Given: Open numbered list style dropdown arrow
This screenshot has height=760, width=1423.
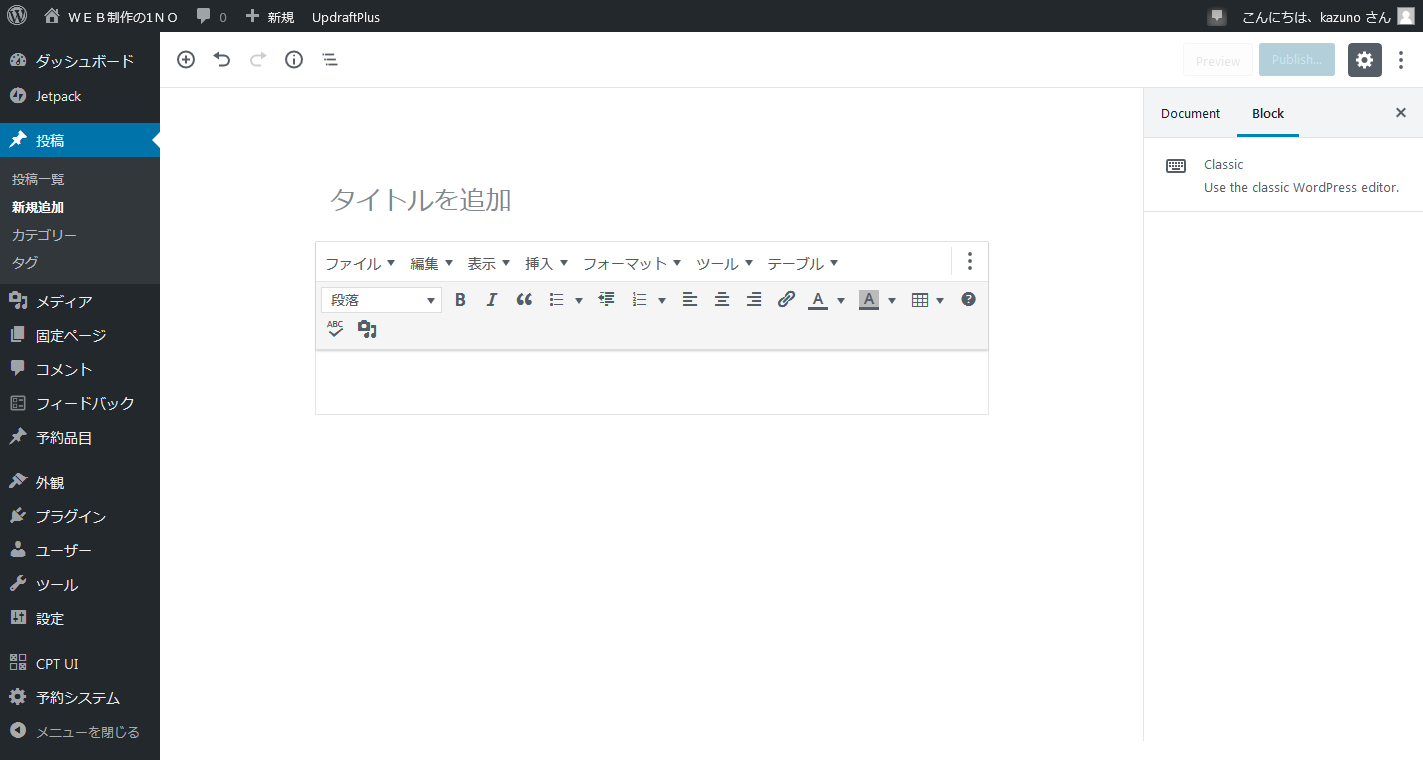Looking at the screenshot, I should click(x=662, y=300).
